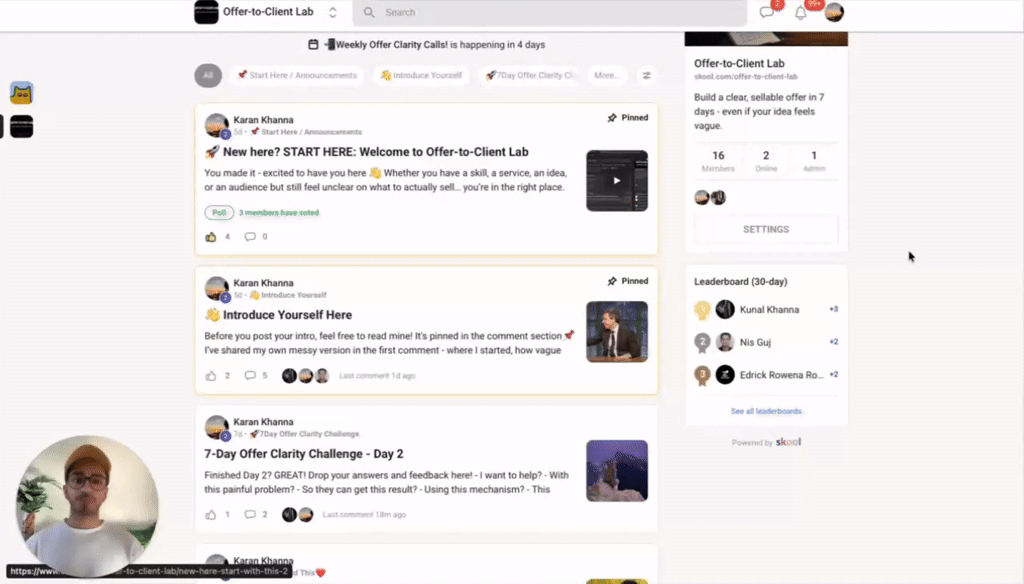Select the All category filter

click(x=208, y=75)
